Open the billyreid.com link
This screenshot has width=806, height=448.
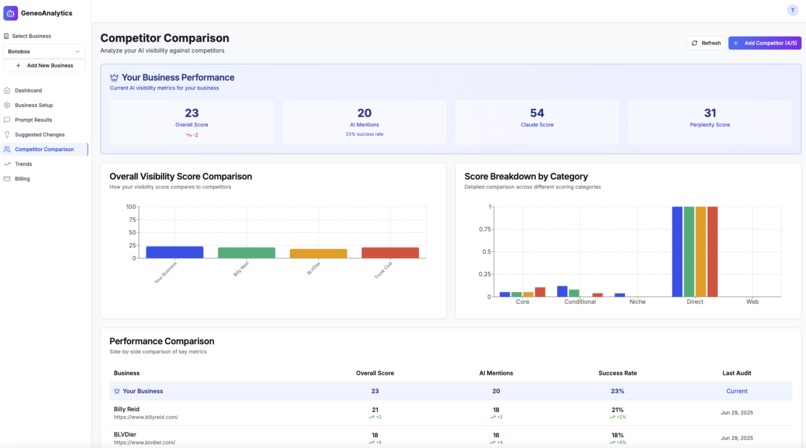145,417
